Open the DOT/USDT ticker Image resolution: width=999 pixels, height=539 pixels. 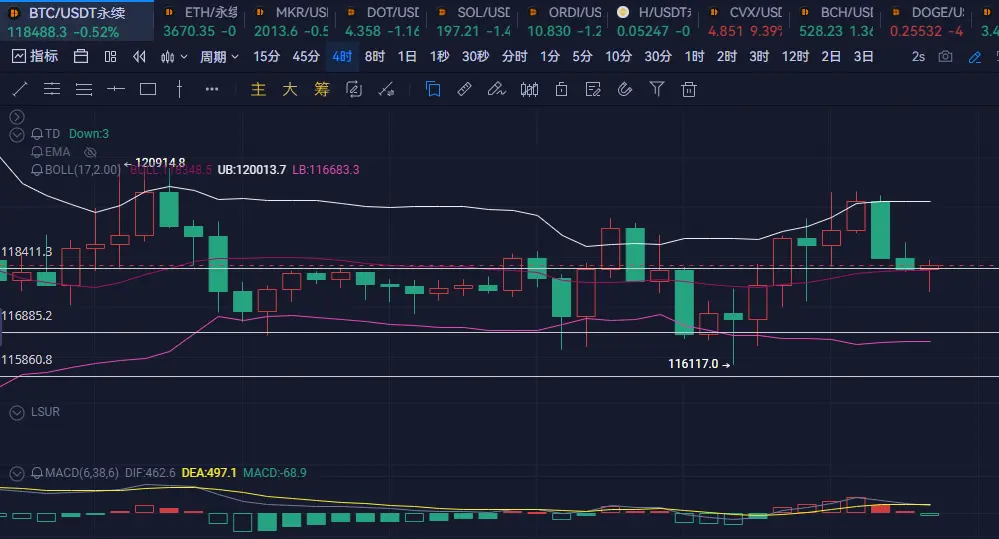(x=382, y=22)
